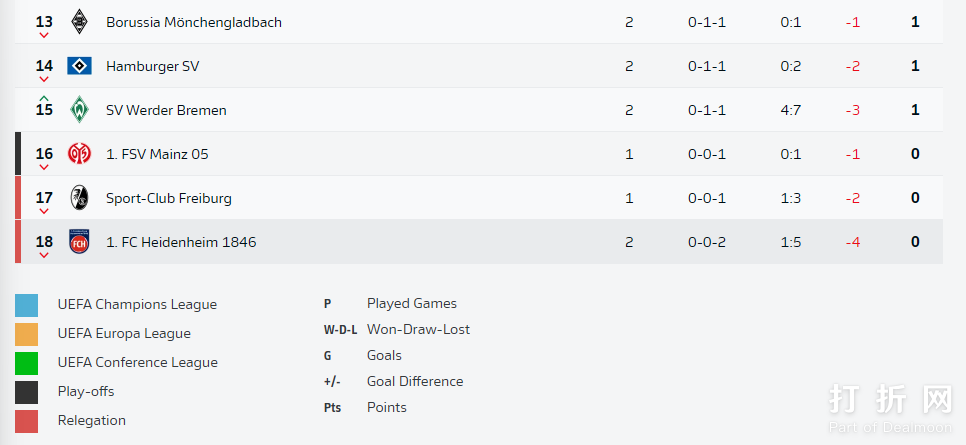
Task: Open the Hamburger SV team page
Action: (x=153, y=66)
